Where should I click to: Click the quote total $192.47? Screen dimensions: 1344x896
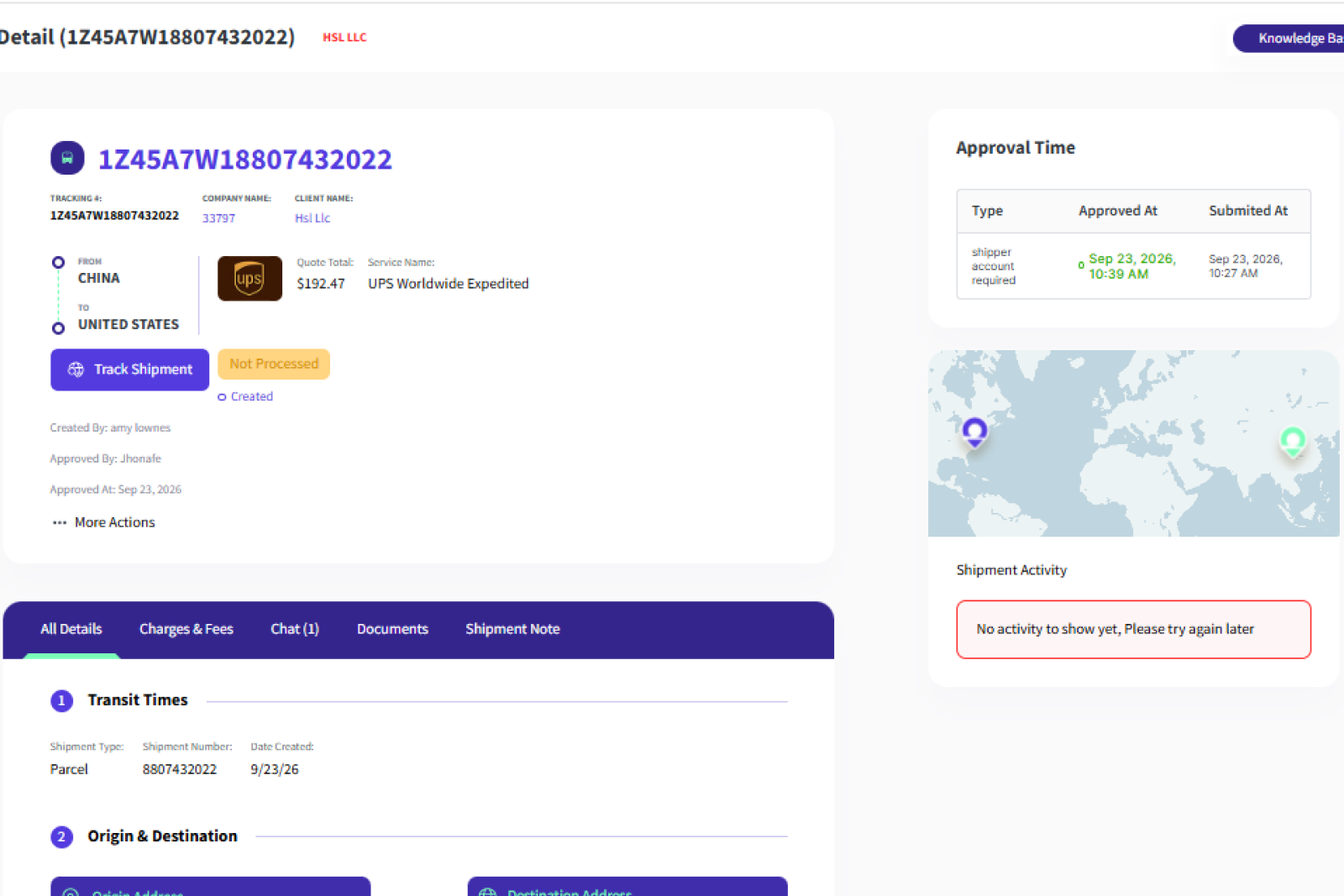[321, 284]
